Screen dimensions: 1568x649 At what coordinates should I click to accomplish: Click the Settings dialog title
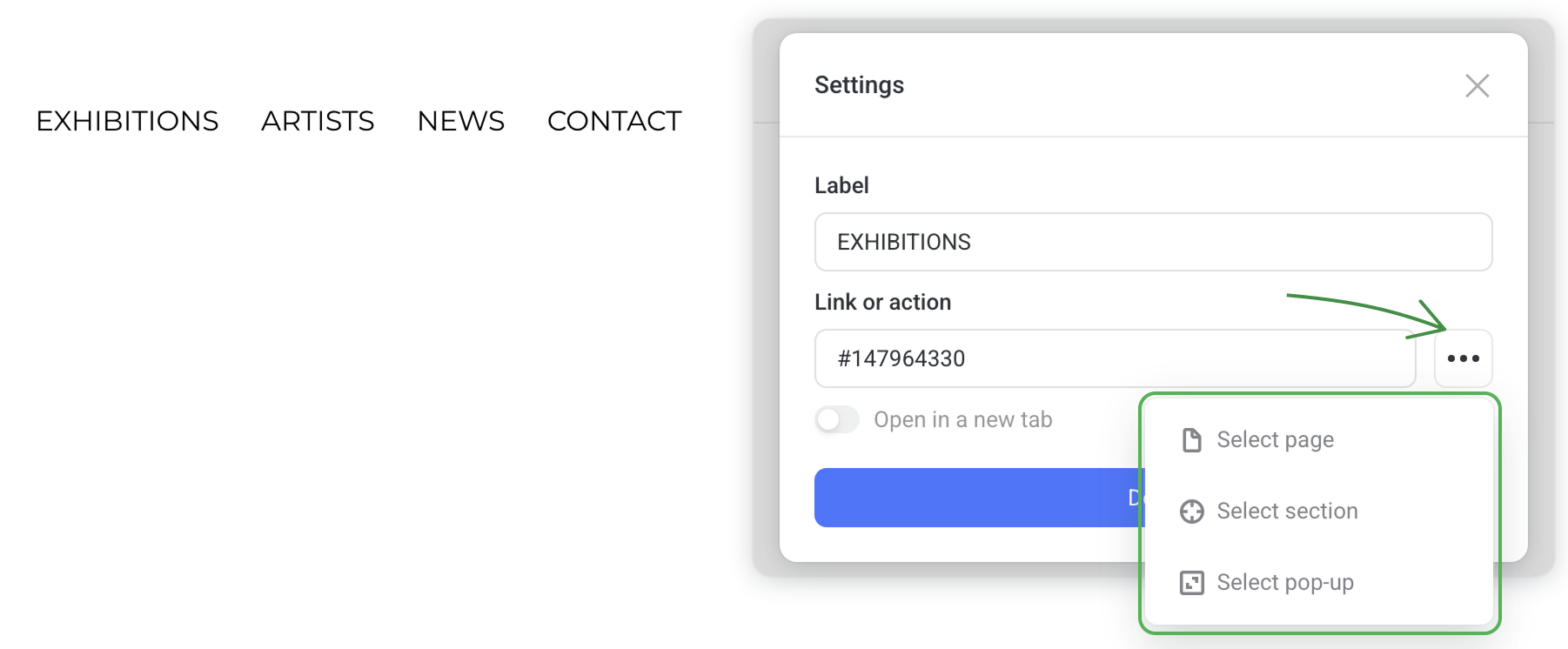click(859, 85)
